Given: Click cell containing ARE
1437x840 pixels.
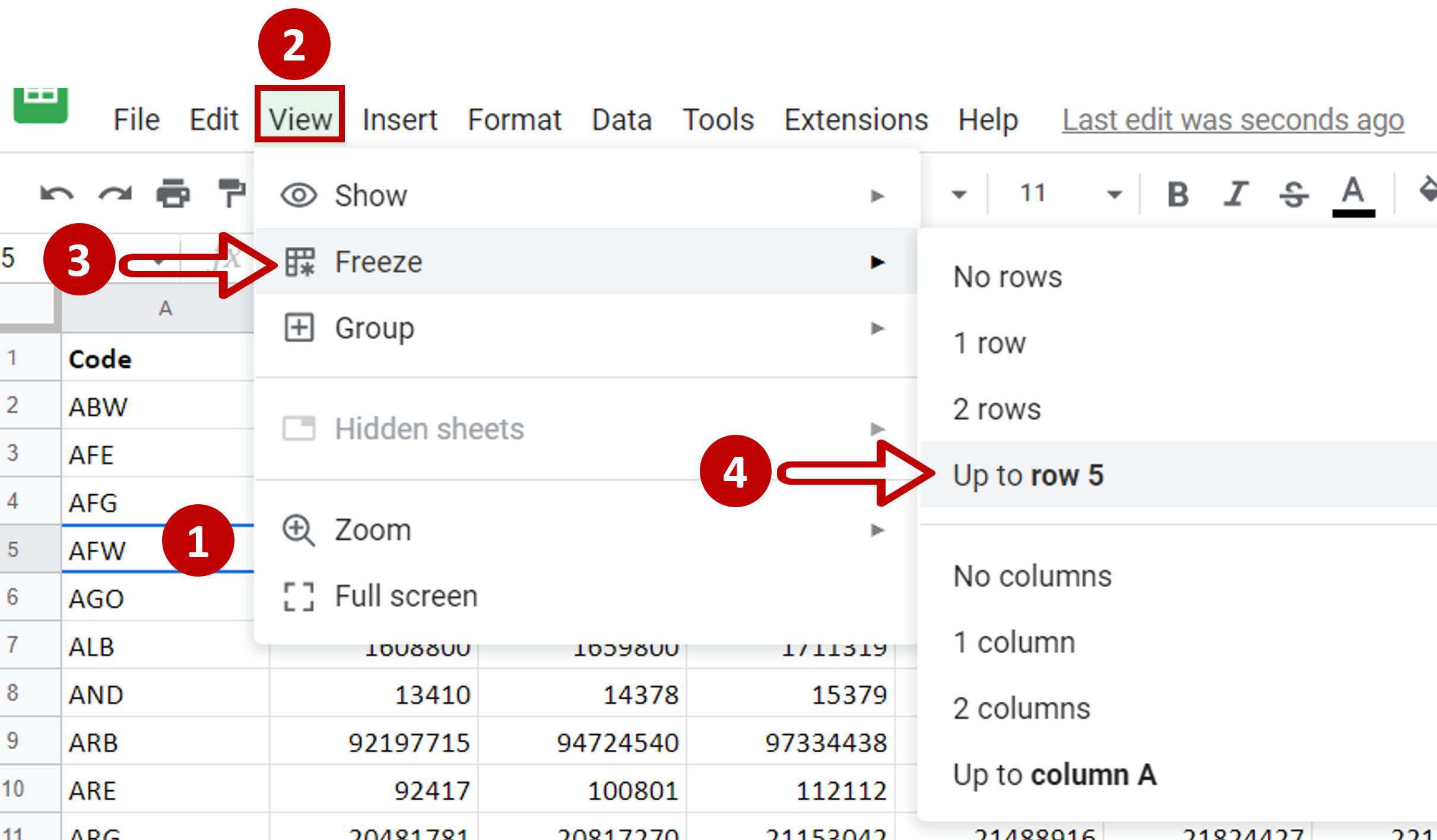Looking at the screenshot, I should [165, 790].
